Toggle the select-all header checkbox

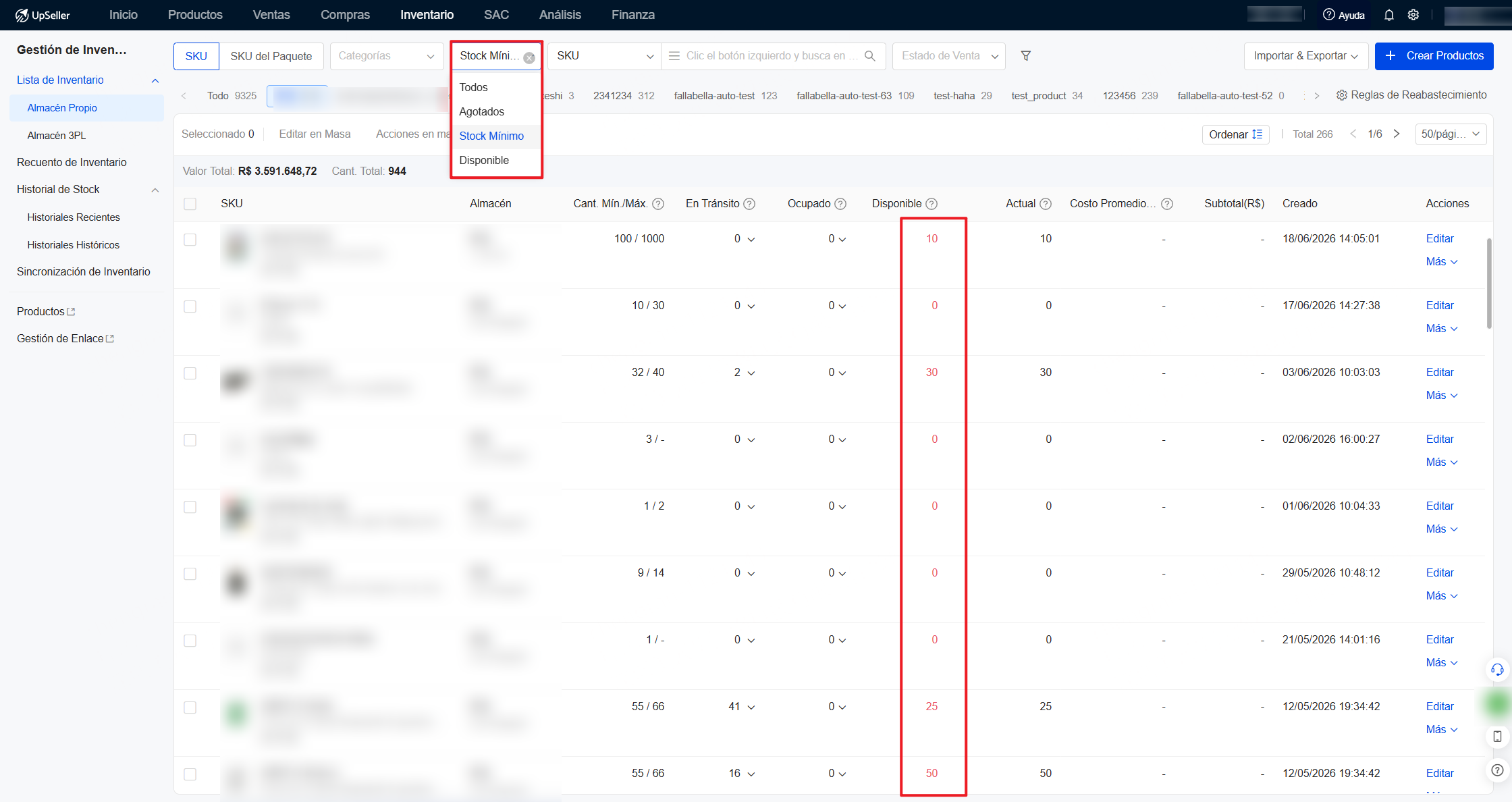coord(190,204)
